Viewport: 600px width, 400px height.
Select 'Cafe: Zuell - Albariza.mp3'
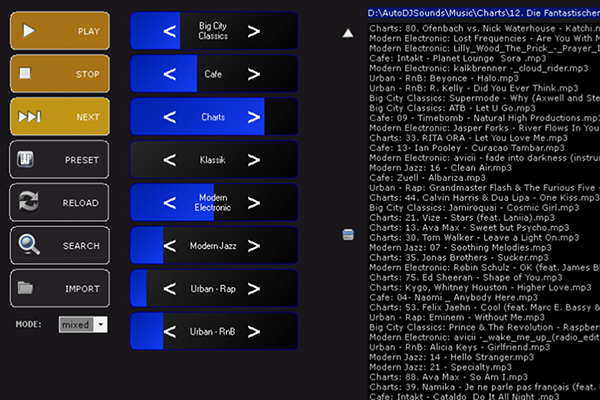(427, 178)
